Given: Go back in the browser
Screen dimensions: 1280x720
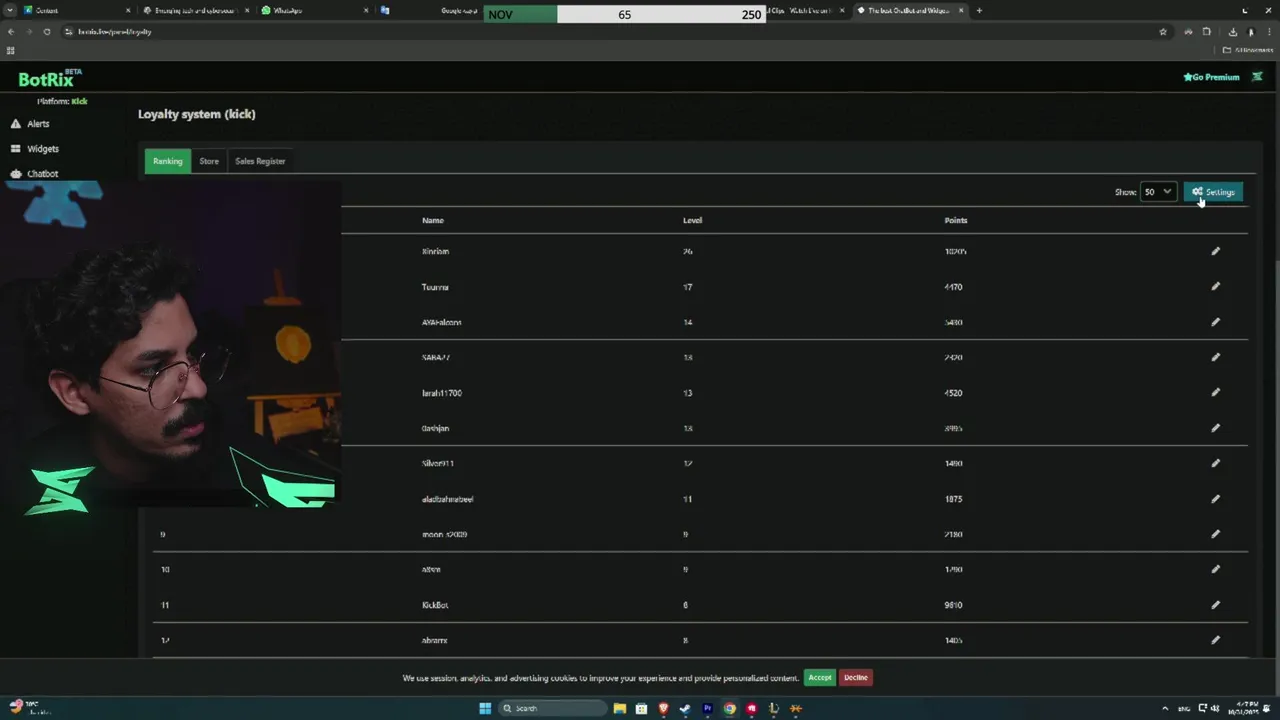Looking at the screenshot, I should (x=11, y=32).
